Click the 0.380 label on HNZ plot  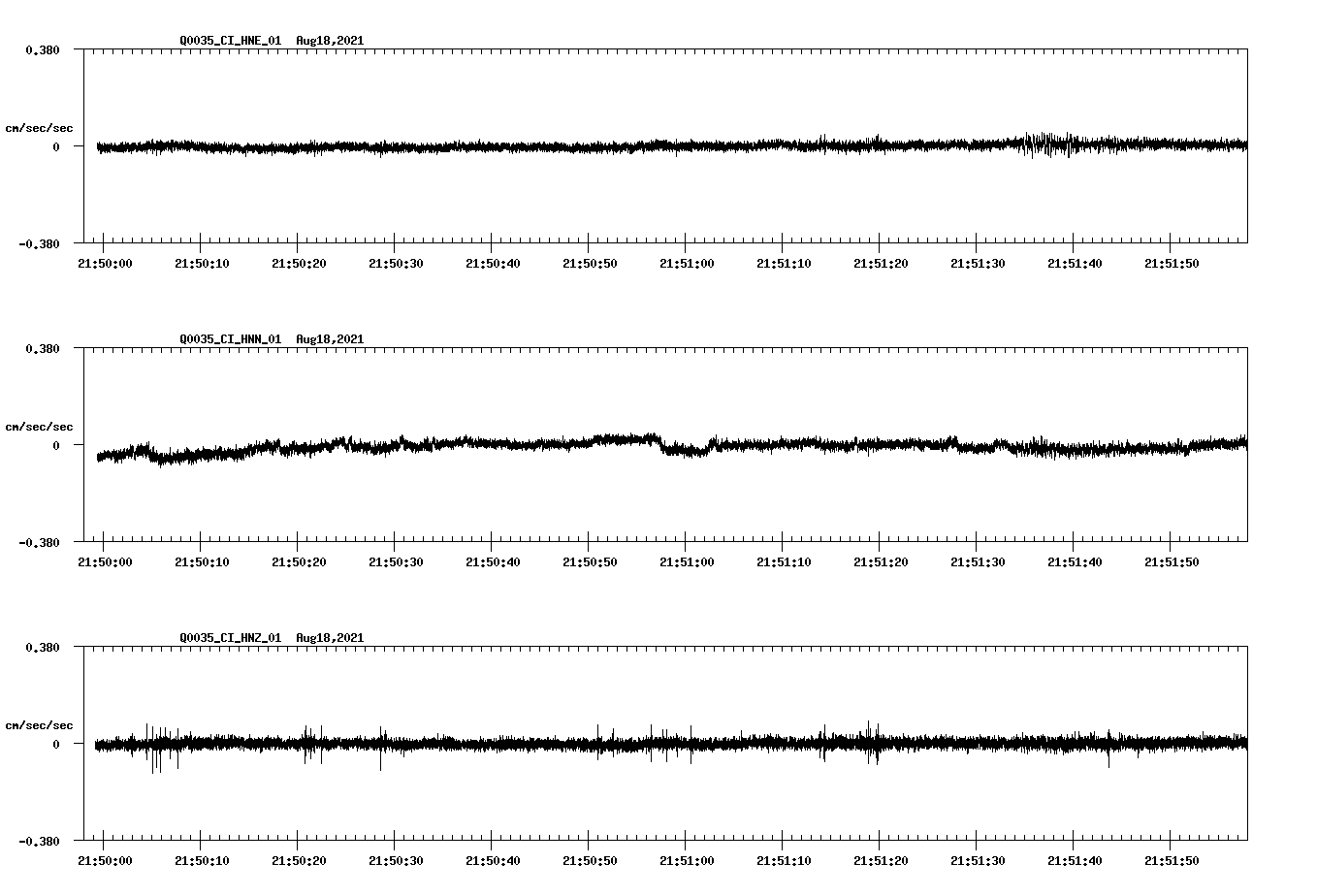click(42, 647)
